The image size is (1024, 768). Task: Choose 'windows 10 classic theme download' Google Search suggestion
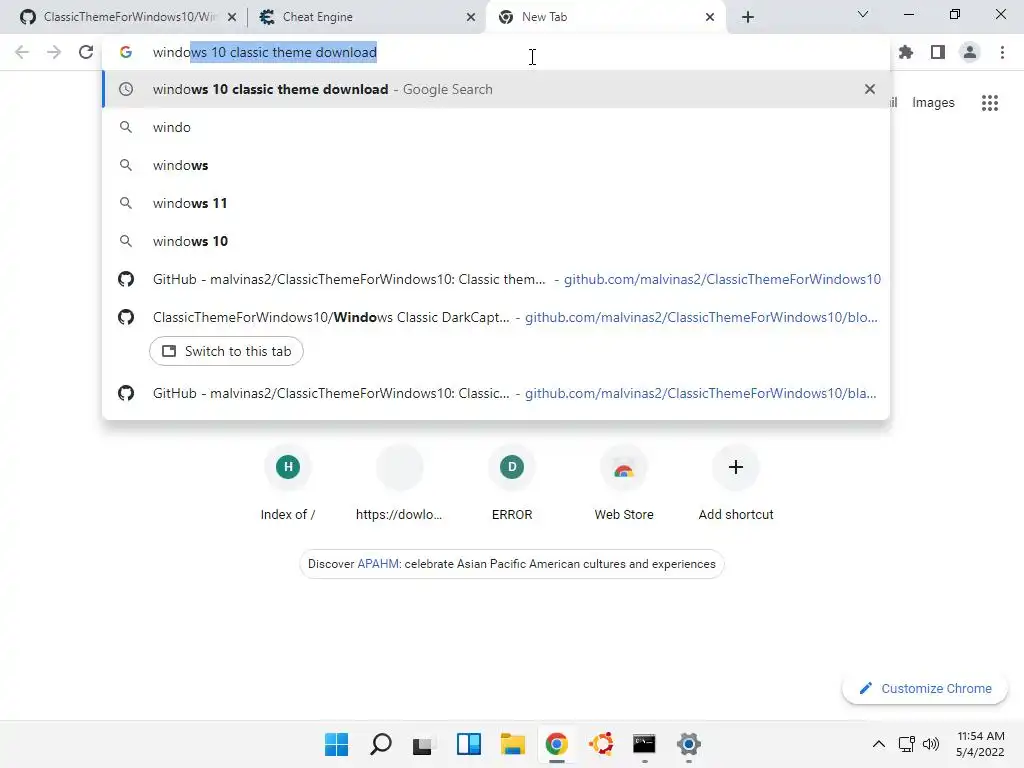click(x=496, y=89)
